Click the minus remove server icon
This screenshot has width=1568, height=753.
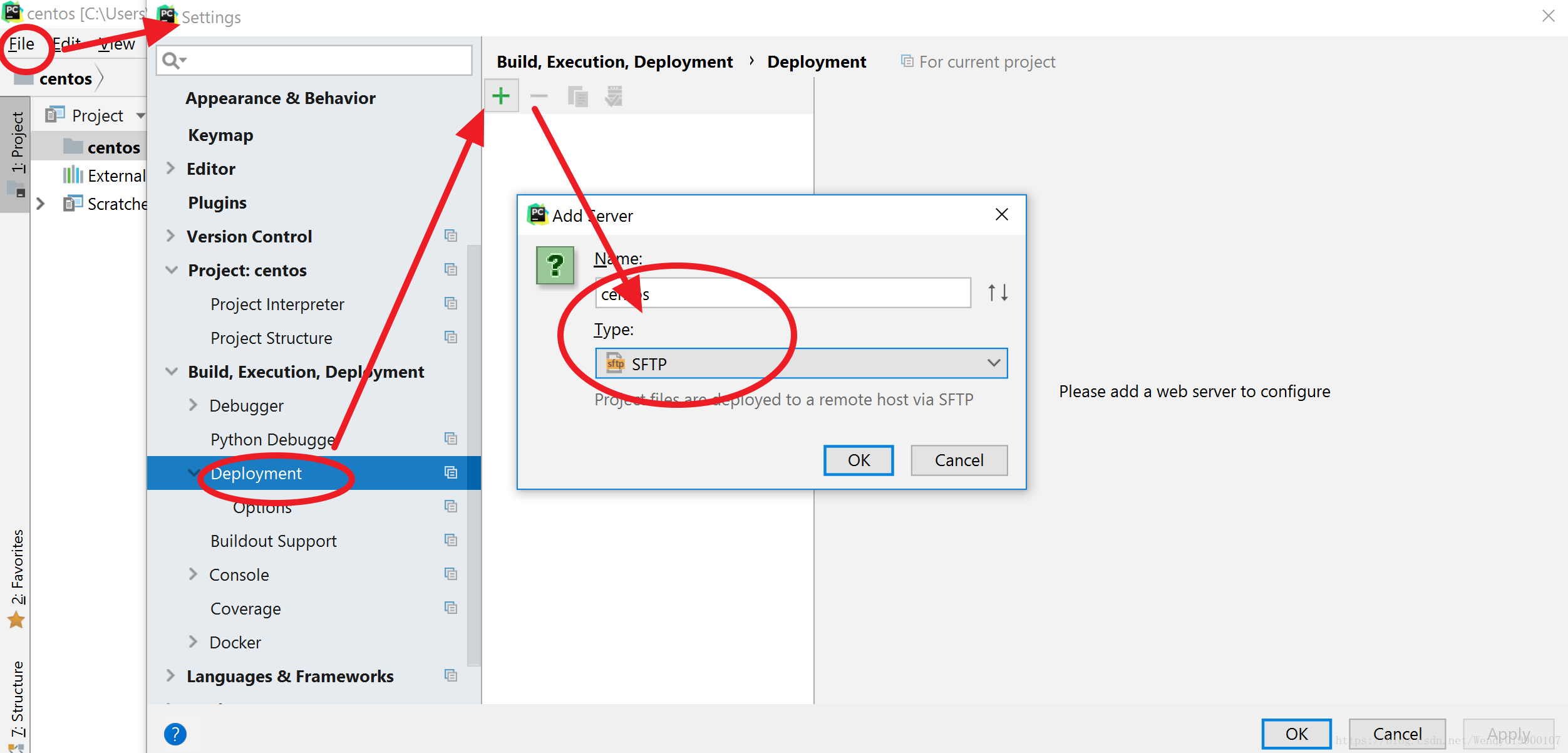point(539,96)
